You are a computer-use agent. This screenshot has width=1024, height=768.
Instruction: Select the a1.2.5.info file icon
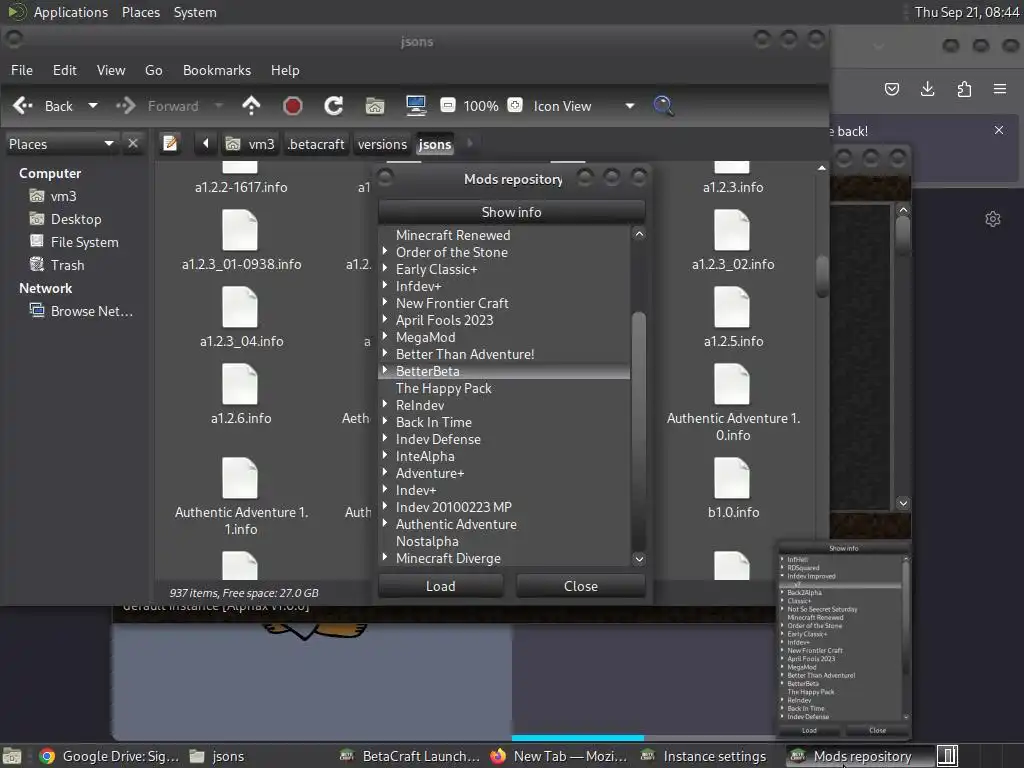click(x=732, y=308)
